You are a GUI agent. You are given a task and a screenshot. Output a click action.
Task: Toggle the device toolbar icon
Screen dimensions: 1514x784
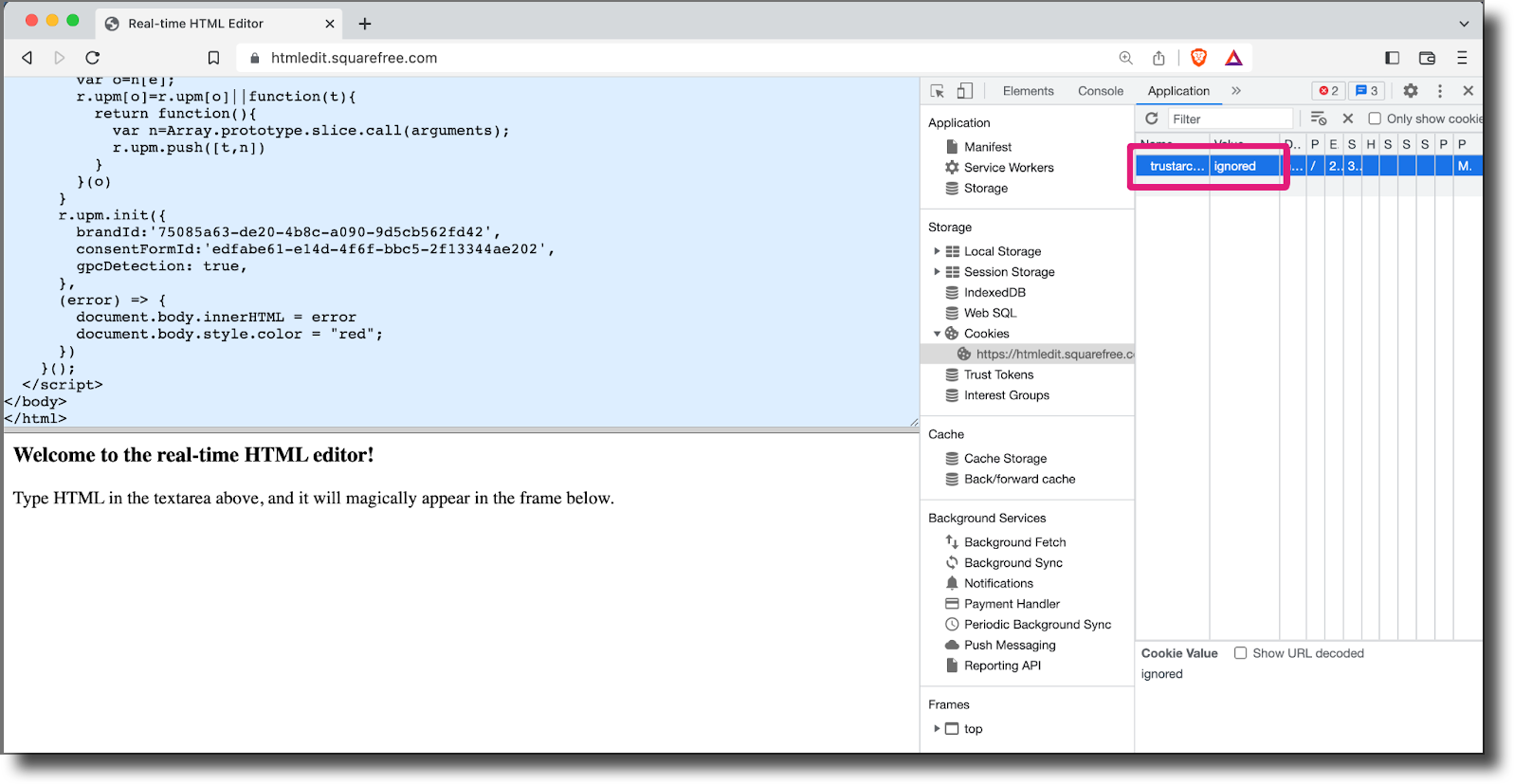[x=964, y=91]
